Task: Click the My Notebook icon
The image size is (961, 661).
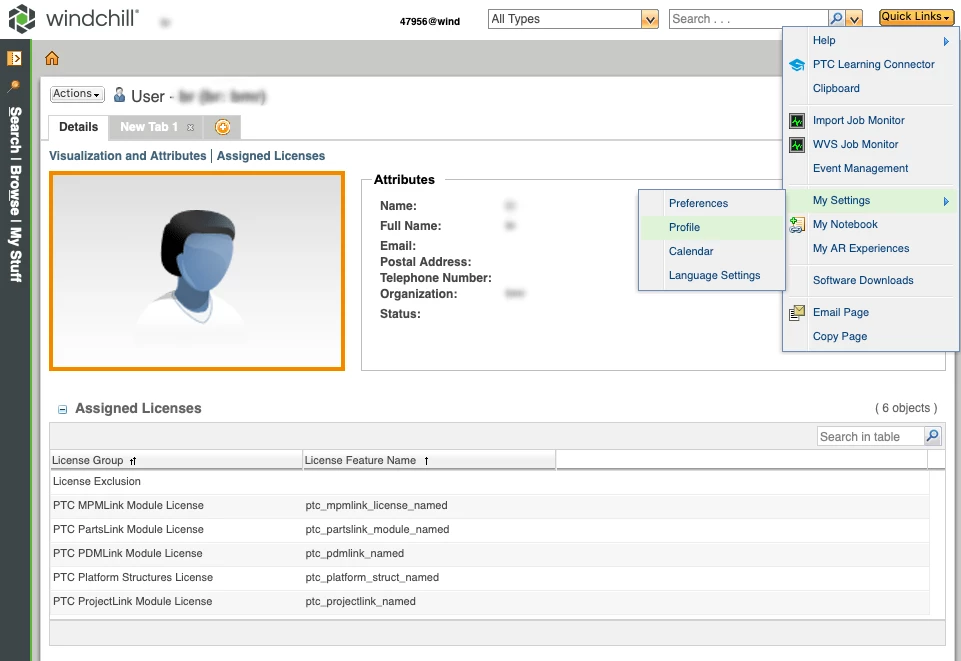Action: point(797,225)
